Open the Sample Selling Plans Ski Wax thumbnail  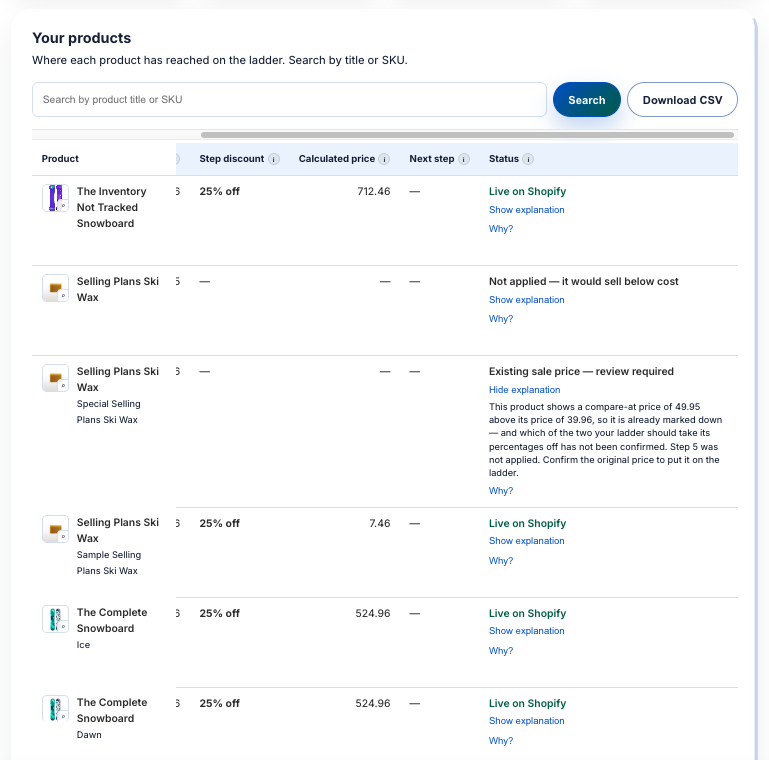coord(55,529)
